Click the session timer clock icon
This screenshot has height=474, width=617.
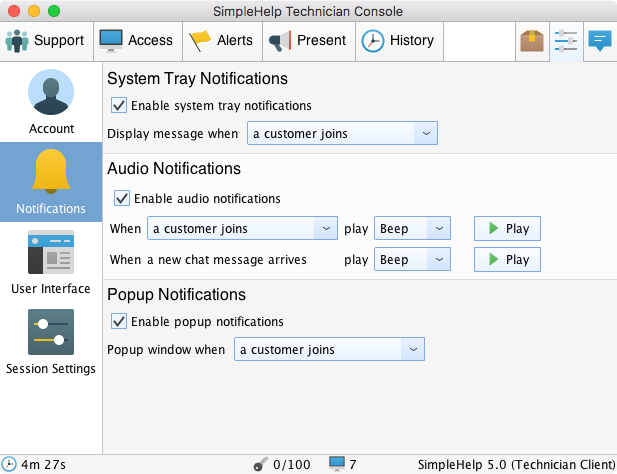coord(9,464)
